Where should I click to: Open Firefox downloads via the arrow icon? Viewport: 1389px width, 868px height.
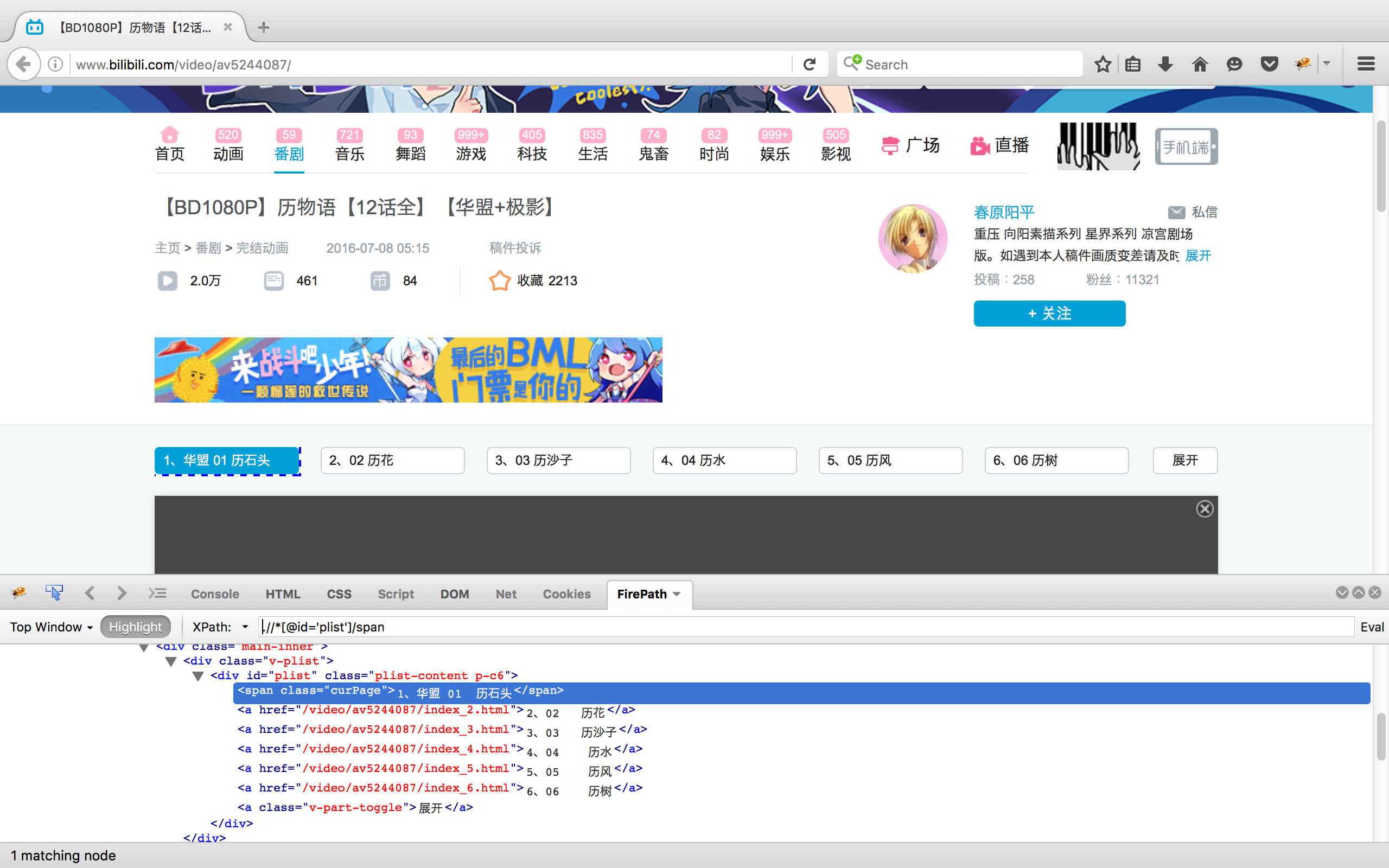[1164, 63]
